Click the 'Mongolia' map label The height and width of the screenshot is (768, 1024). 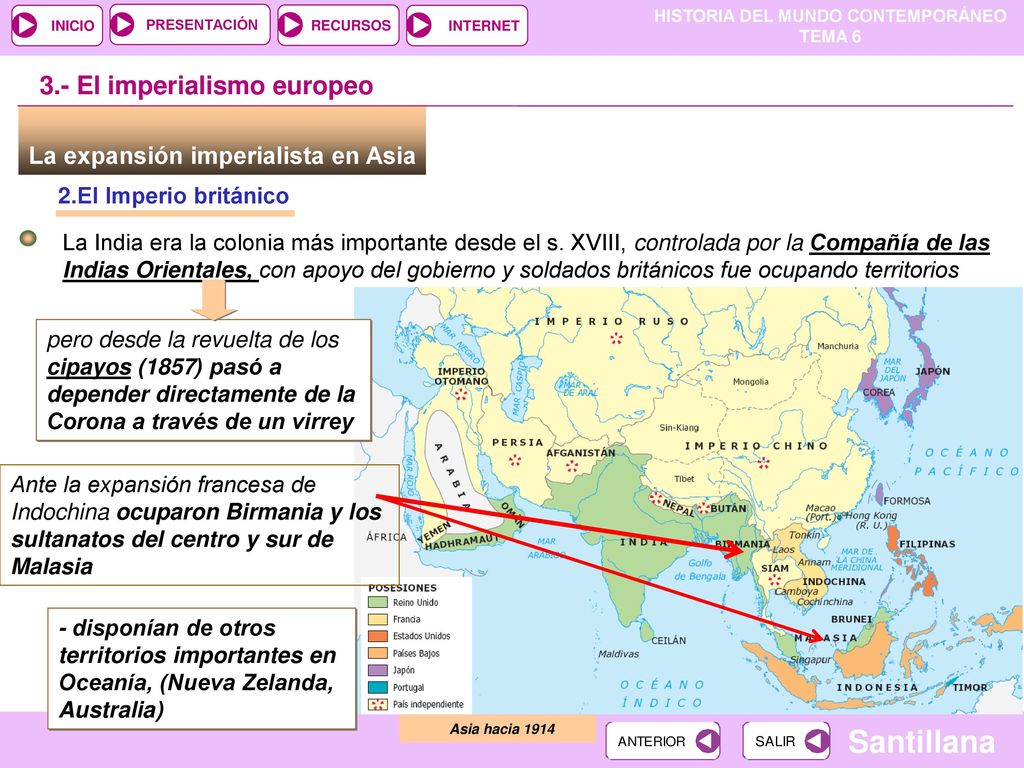[750, 381]
